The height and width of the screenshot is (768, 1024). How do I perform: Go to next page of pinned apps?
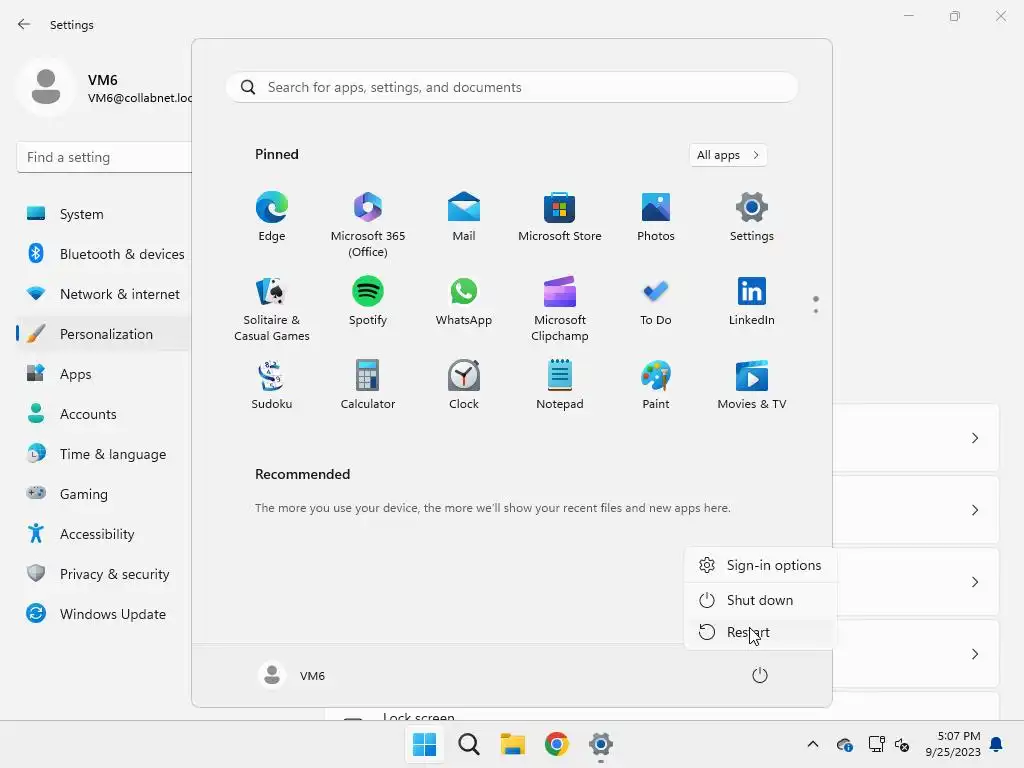pyautogui.click(x=816, y=311)
